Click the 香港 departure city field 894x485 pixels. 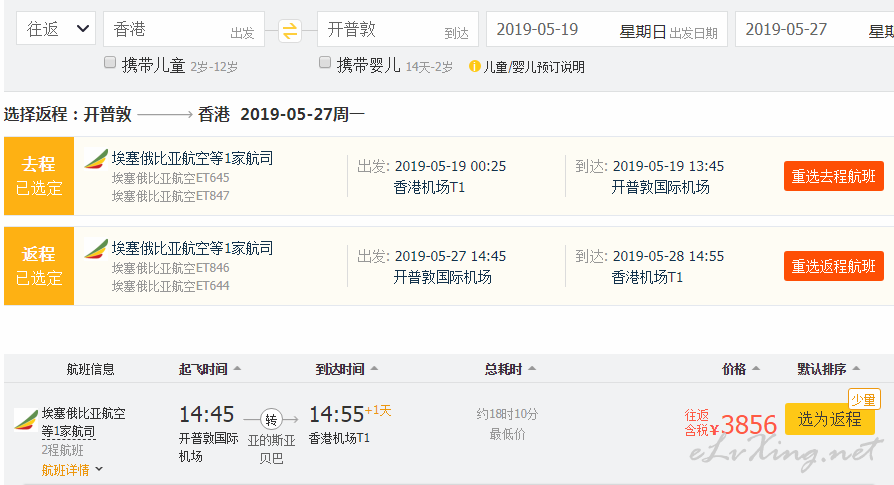pos(184,29)
